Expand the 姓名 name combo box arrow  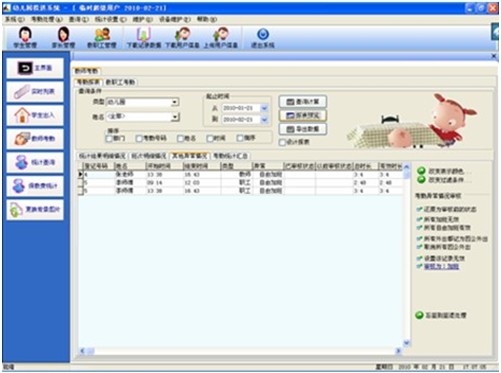click(x=175, y=117)
